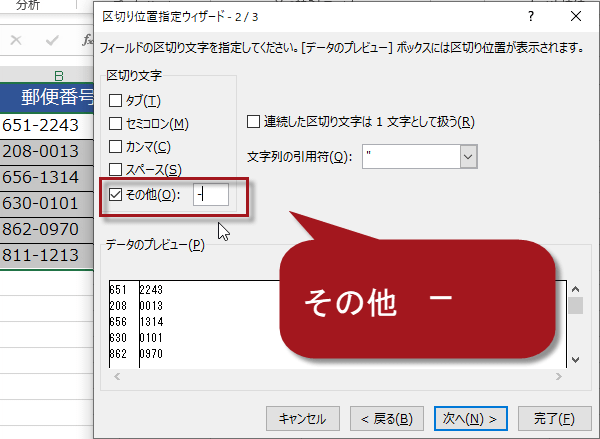Screen dimensions: 600x439
Task: Click the キャンセル button
Action: 303,419
